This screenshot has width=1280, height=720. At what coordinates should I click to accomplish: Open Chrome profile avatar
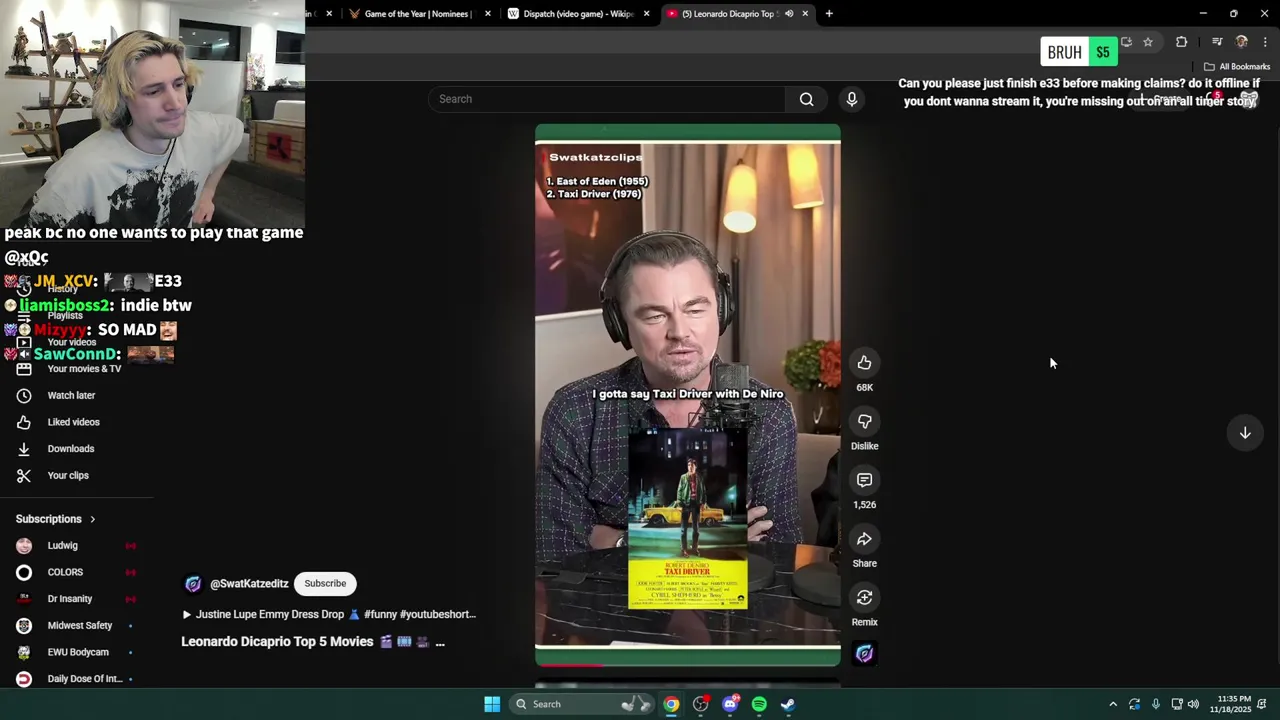pos(1241,42)
